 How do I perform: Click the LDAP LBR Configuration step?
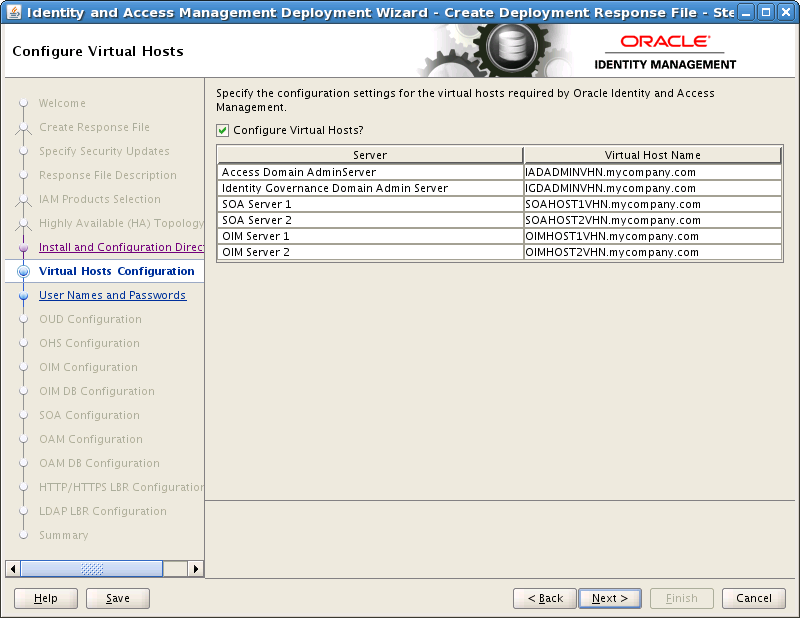coord(103,512)
